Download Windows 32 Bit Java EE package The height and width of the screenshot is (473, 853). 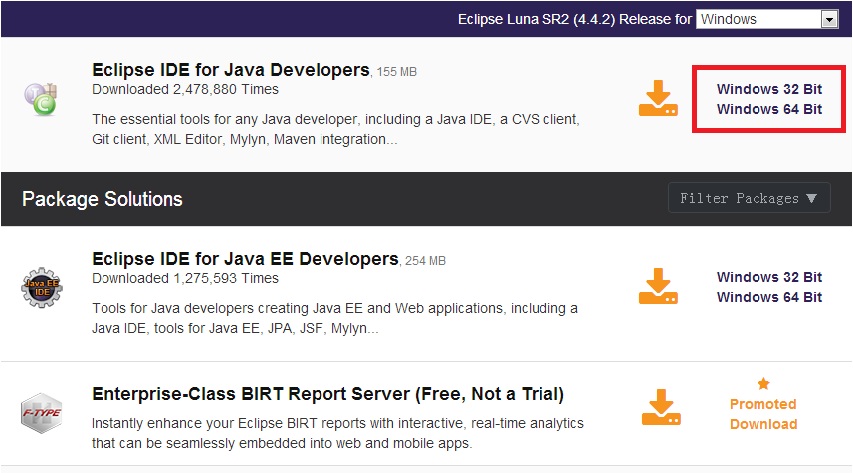[x=769, y=277]
